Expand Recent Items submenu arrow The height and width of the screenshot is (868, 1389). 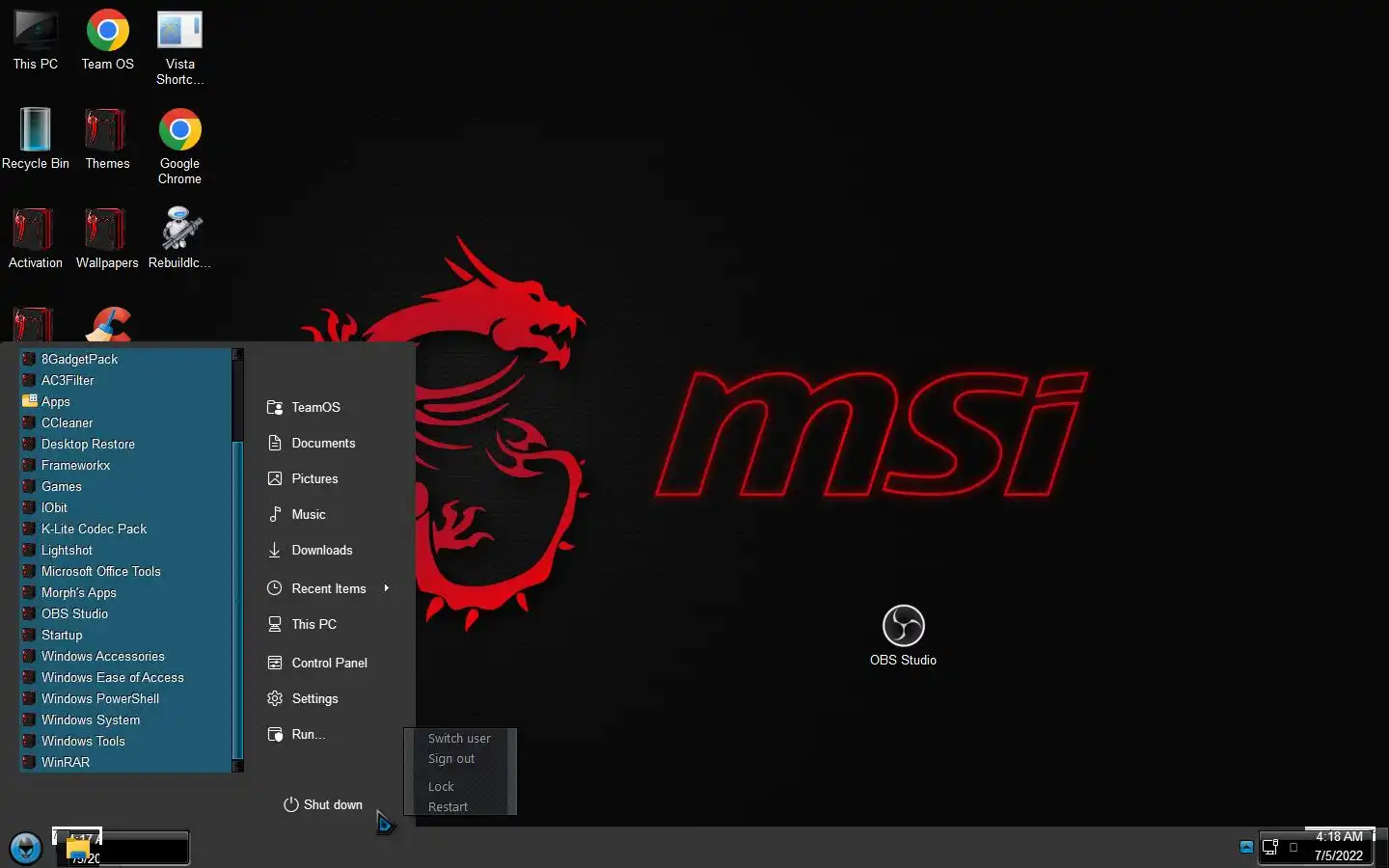click(386, 588)
